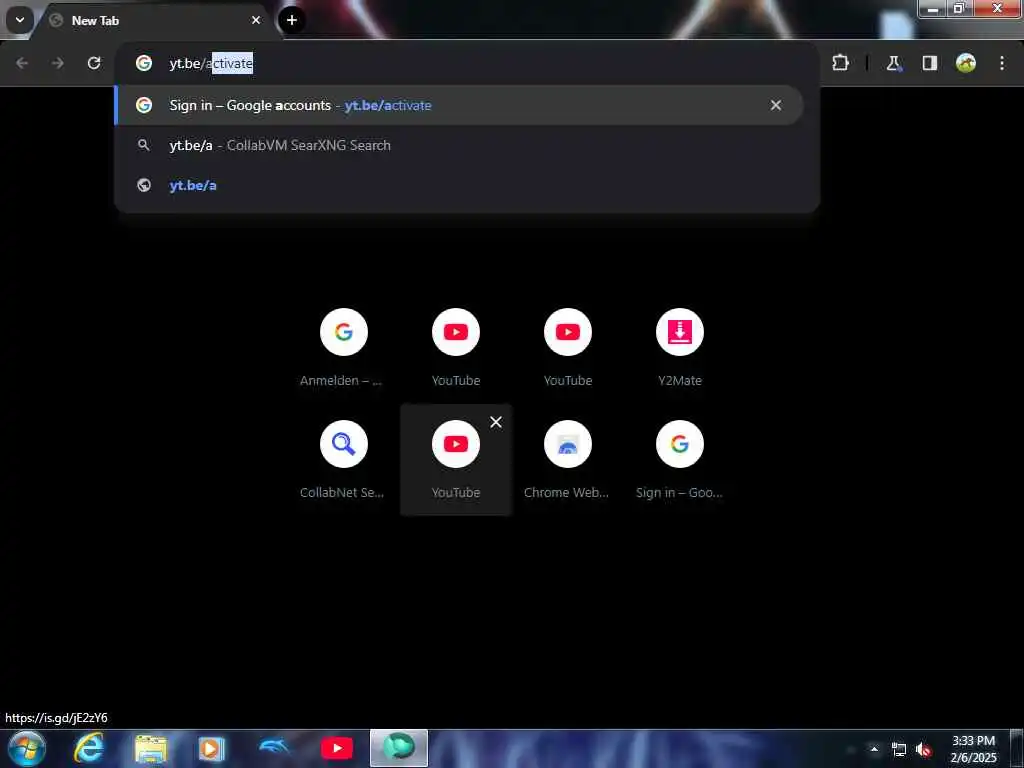Image resolution: width=1024 pixels, height=768 pixels.
Task: Open the CollabNet Search shortcut
Action: 344,460
